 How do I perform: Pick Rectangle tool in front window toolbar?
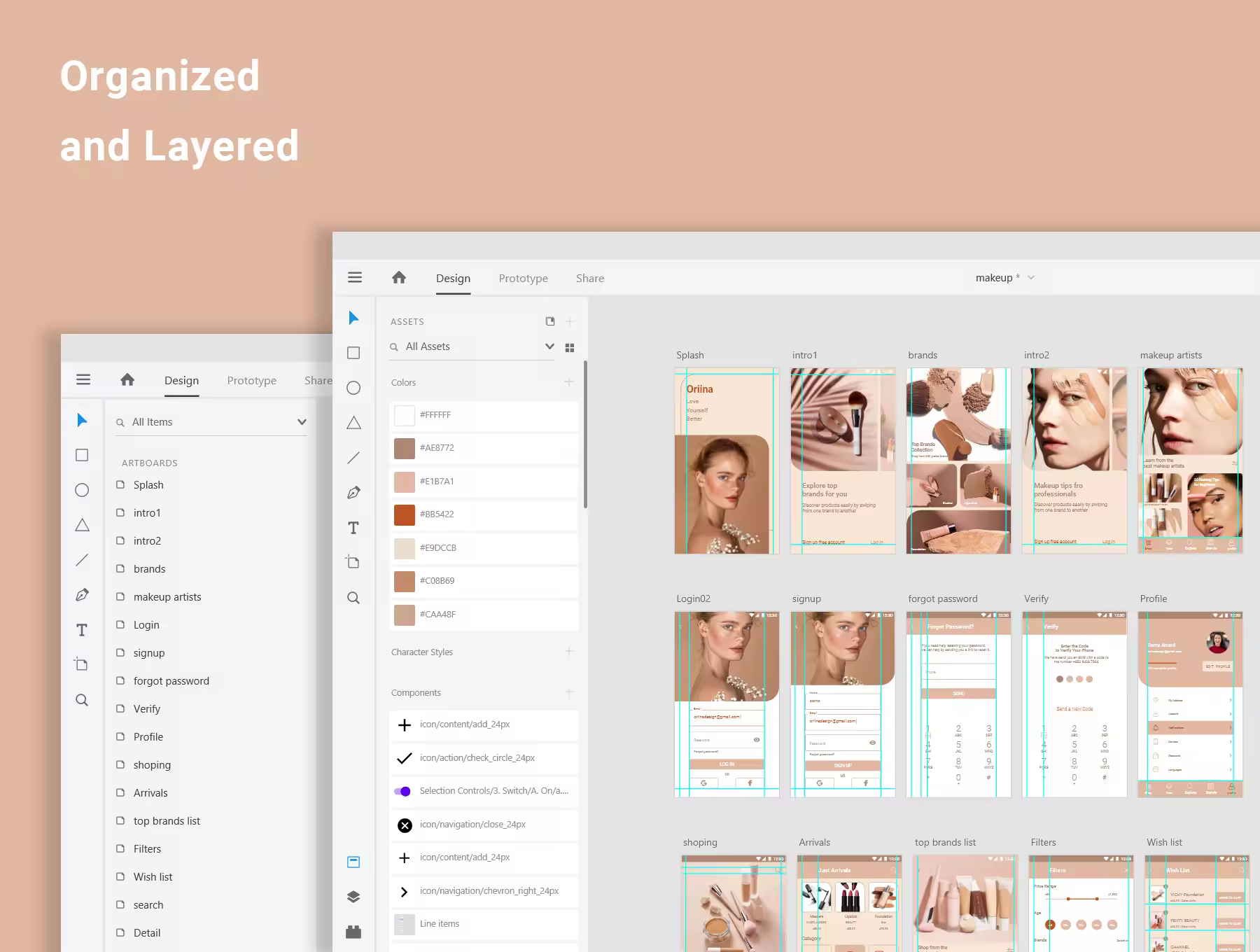tap(353, 353)
